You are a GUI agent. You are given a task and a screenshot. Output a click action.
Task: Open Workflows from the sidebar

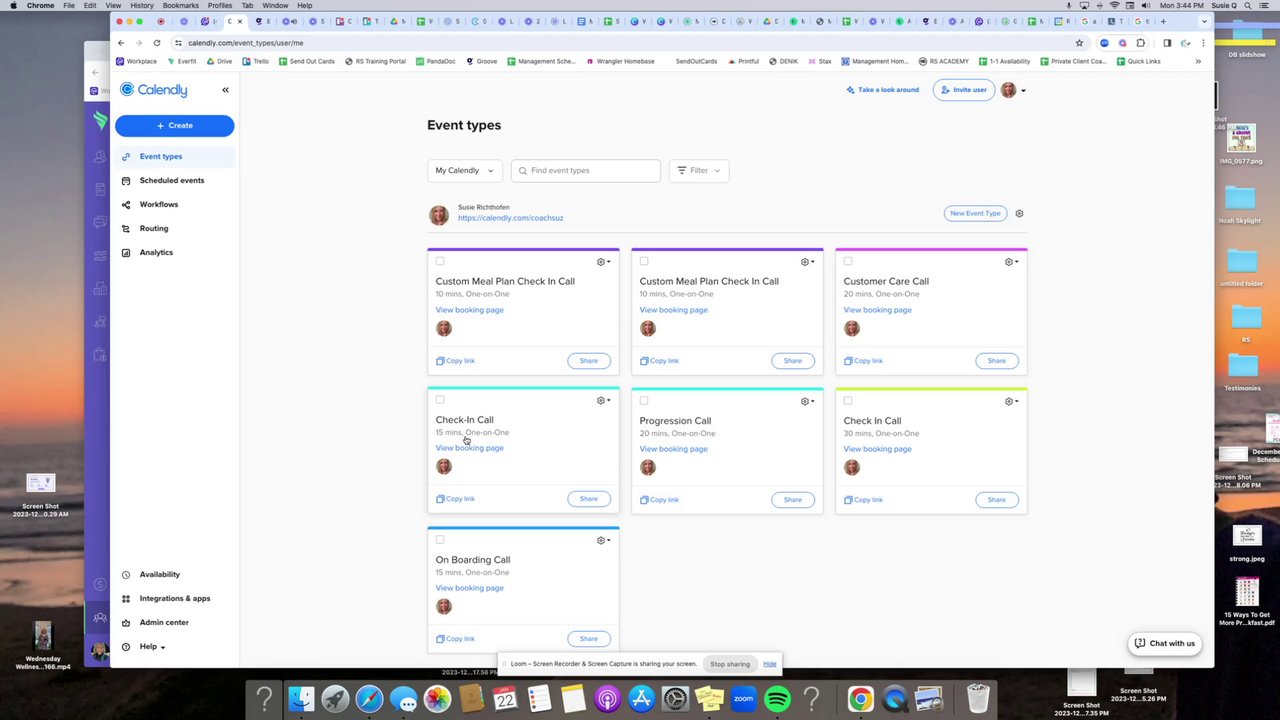coord(159,205)
